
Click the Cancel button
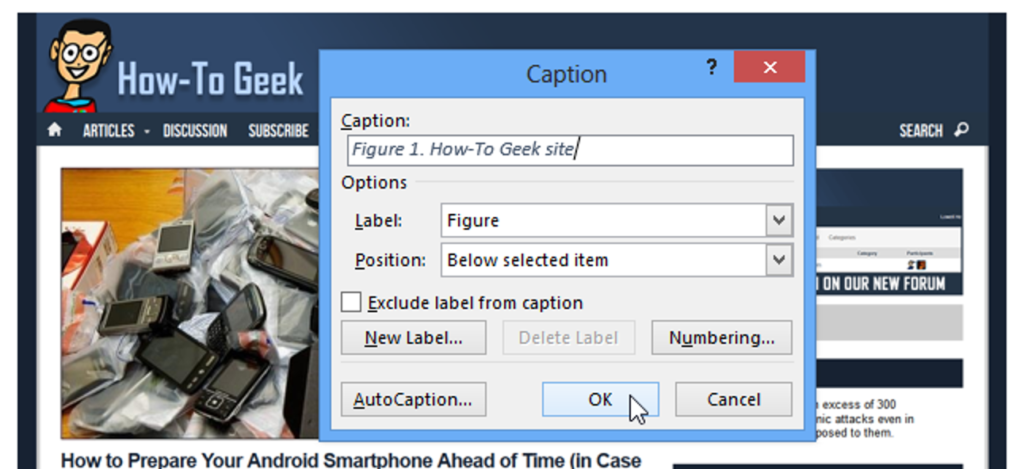[x=733, y=399]
